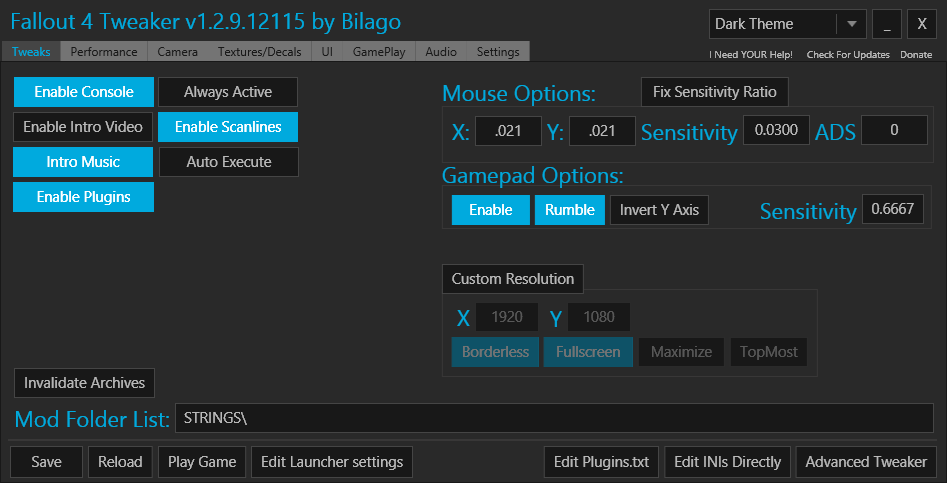The image size is (947, 483).
Task: Open the Tweaks tab
Action: coord(31,52)
